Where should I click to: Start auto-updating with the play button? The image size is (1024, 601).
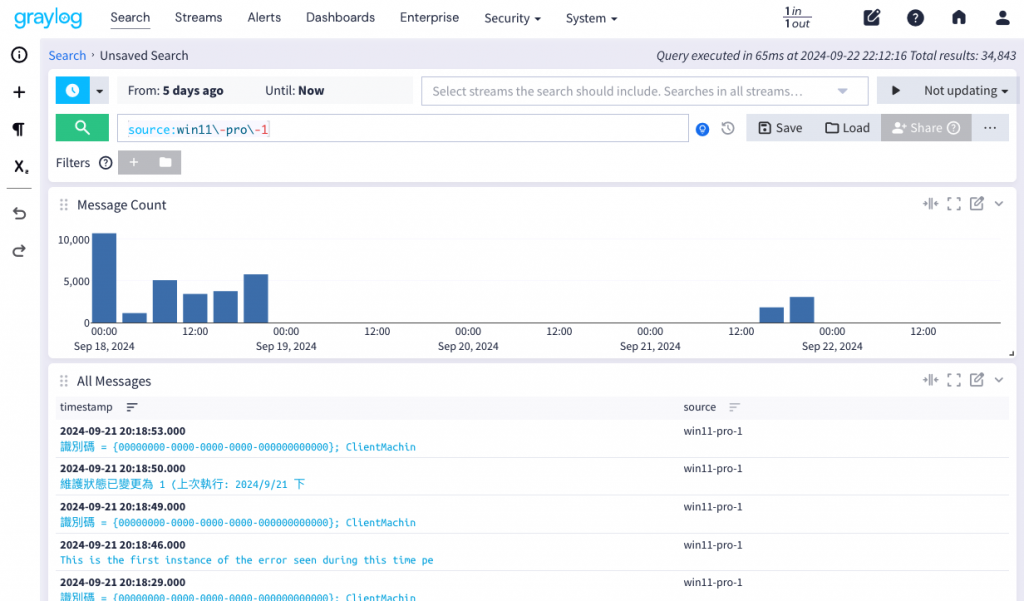click(895, 91)
